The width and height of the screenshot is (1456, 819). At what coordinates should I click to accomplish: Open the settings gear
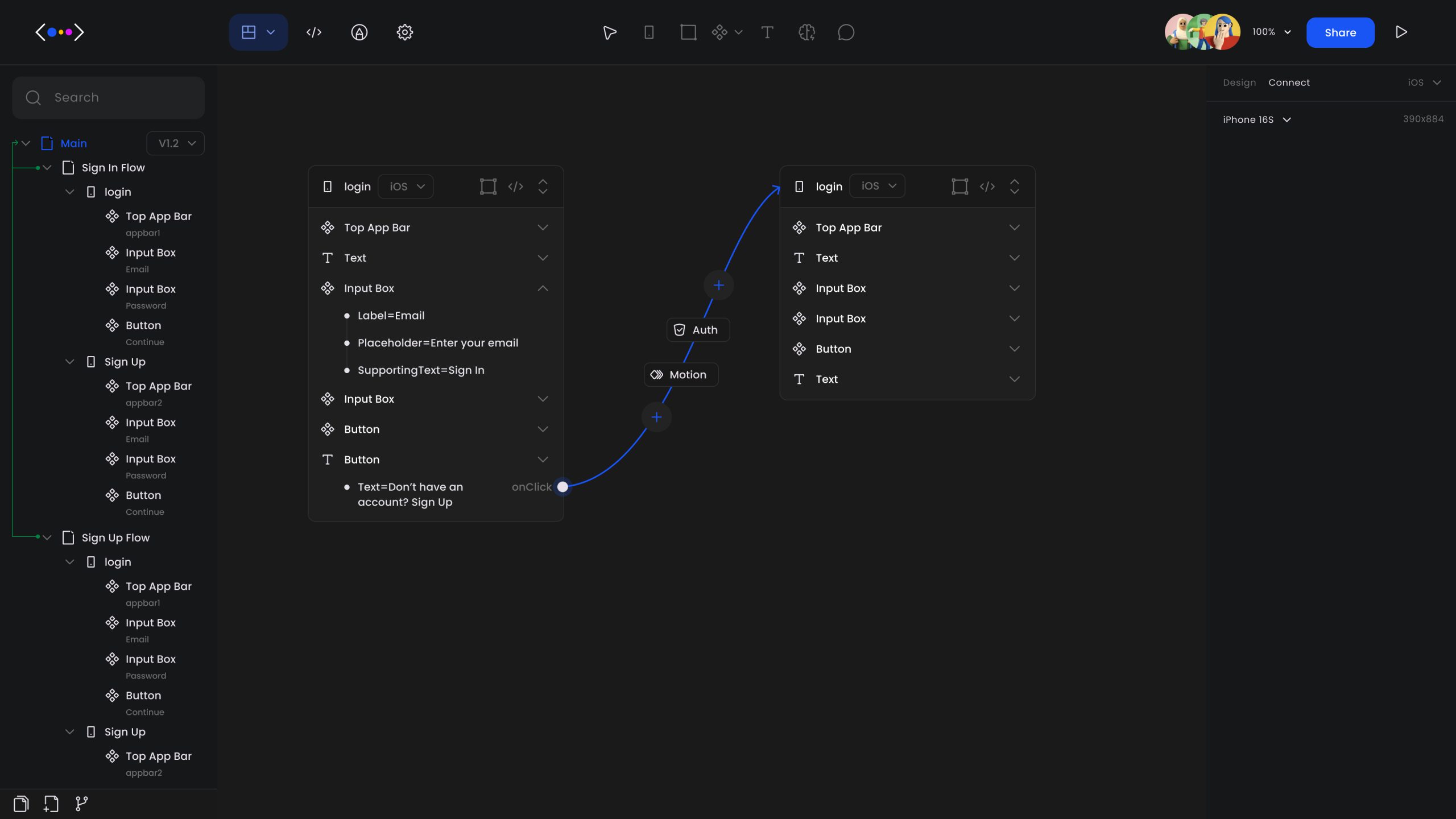404,32
